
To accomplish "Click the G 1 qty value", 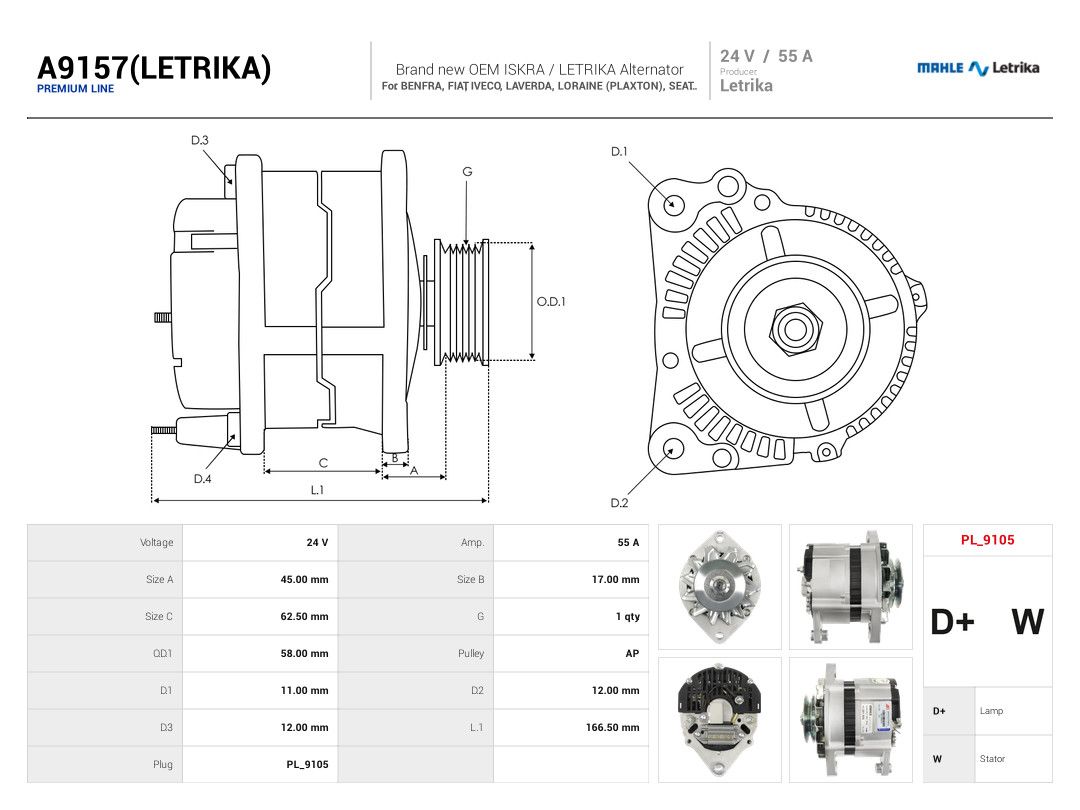I will tap(627, 616).
